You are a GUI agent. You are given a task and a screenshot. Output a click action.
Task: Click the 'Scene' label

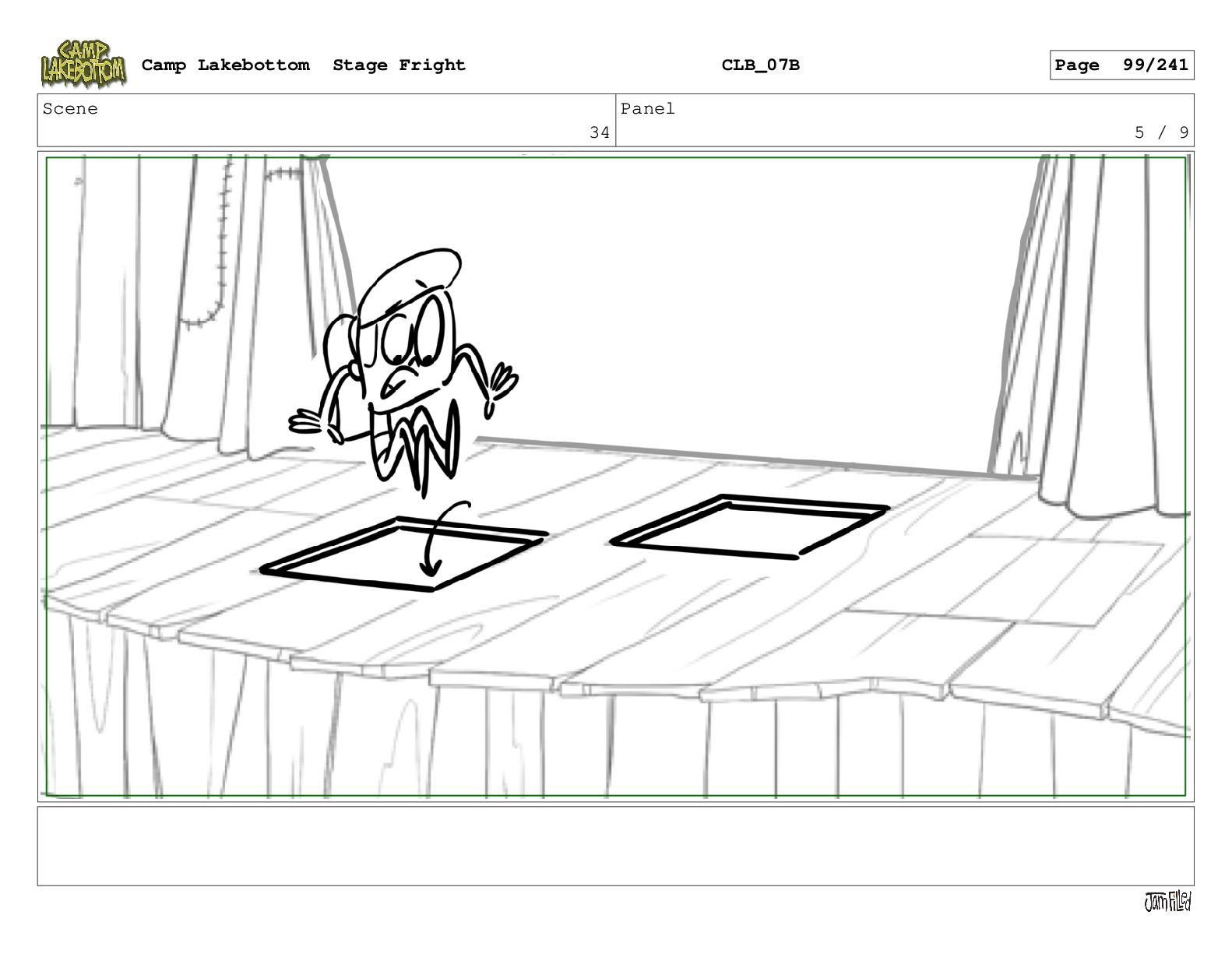point(70,109)
